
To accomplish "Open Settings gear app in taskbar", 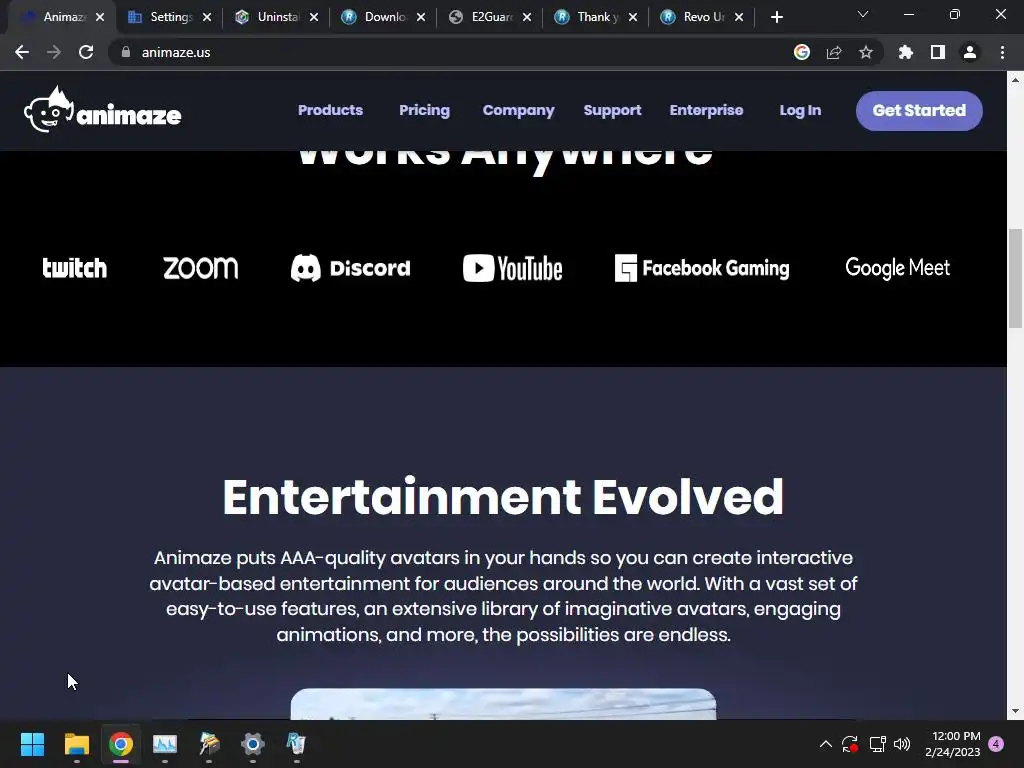I will (253, 744).
